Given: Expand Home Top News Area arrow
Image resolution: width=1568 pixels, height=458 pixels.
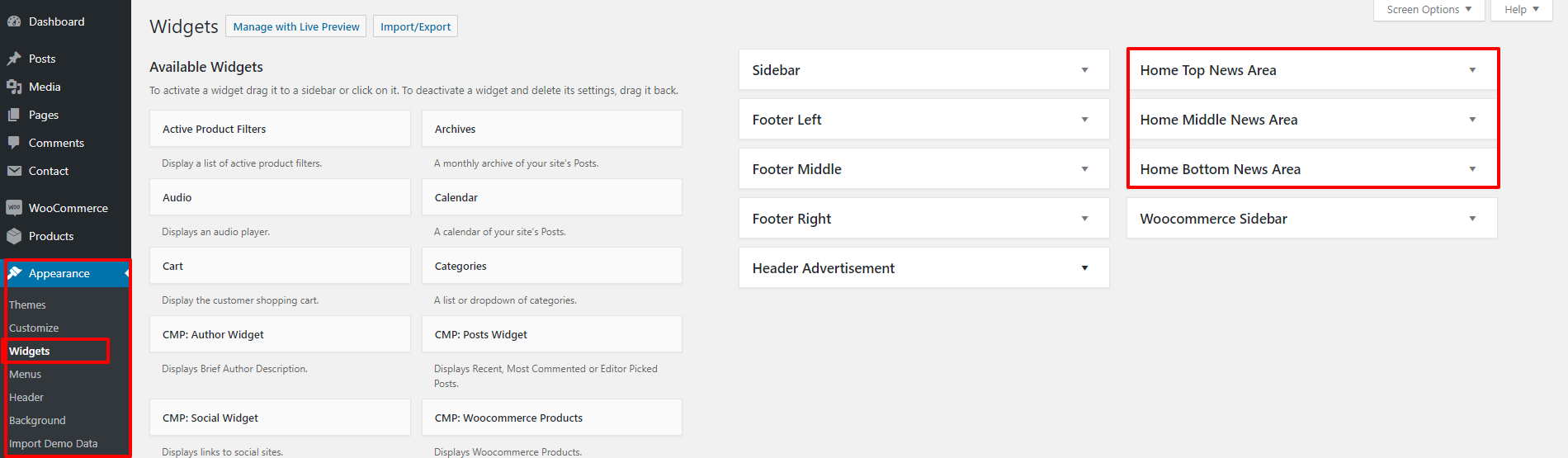Looking at the screenshot, I should [x=1472, y=70].
